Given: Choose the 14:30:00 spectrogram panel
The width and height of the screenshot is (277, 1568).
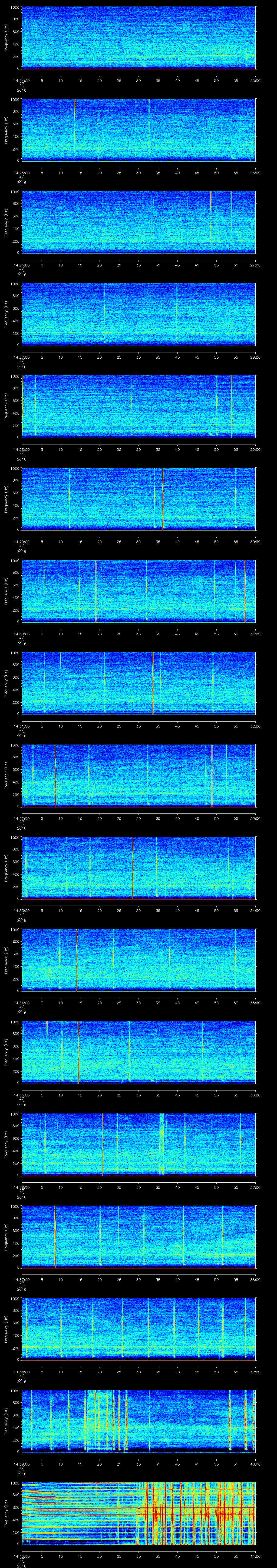Looking at the screenshot, I should click(139, 591).
